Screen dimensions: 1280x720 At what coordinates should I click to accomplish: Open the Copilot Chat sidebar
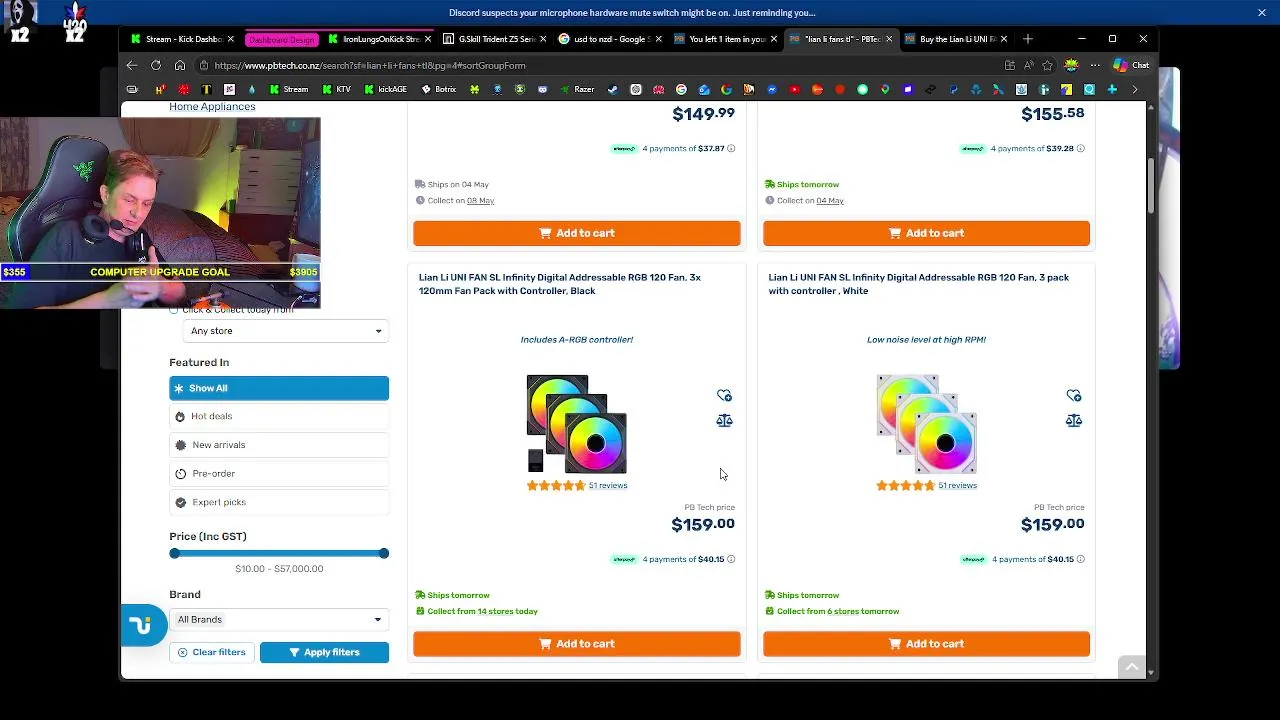tap(1132, 65)
